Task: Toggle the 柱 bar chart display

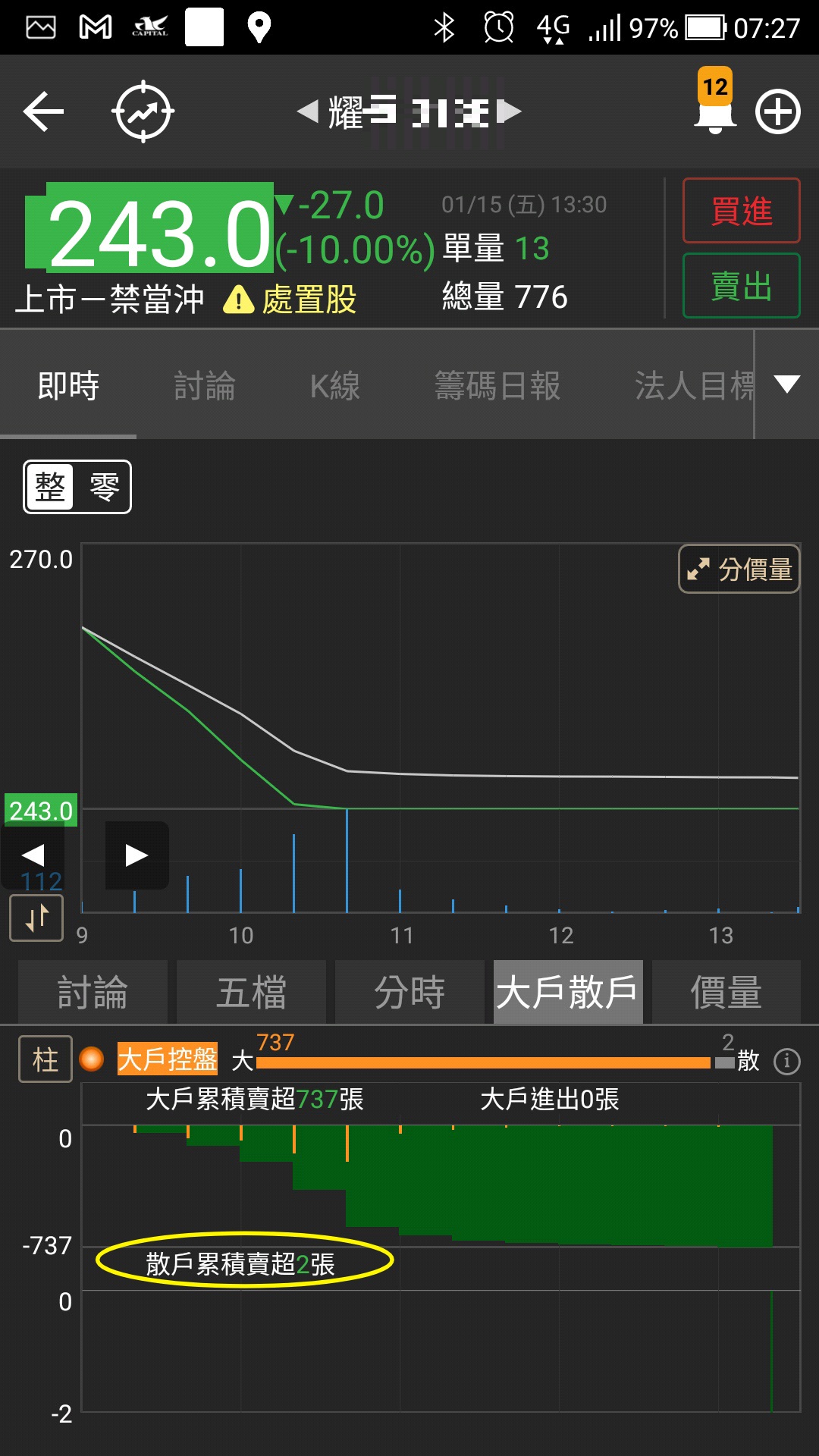Action: (x=45, y=1059)
